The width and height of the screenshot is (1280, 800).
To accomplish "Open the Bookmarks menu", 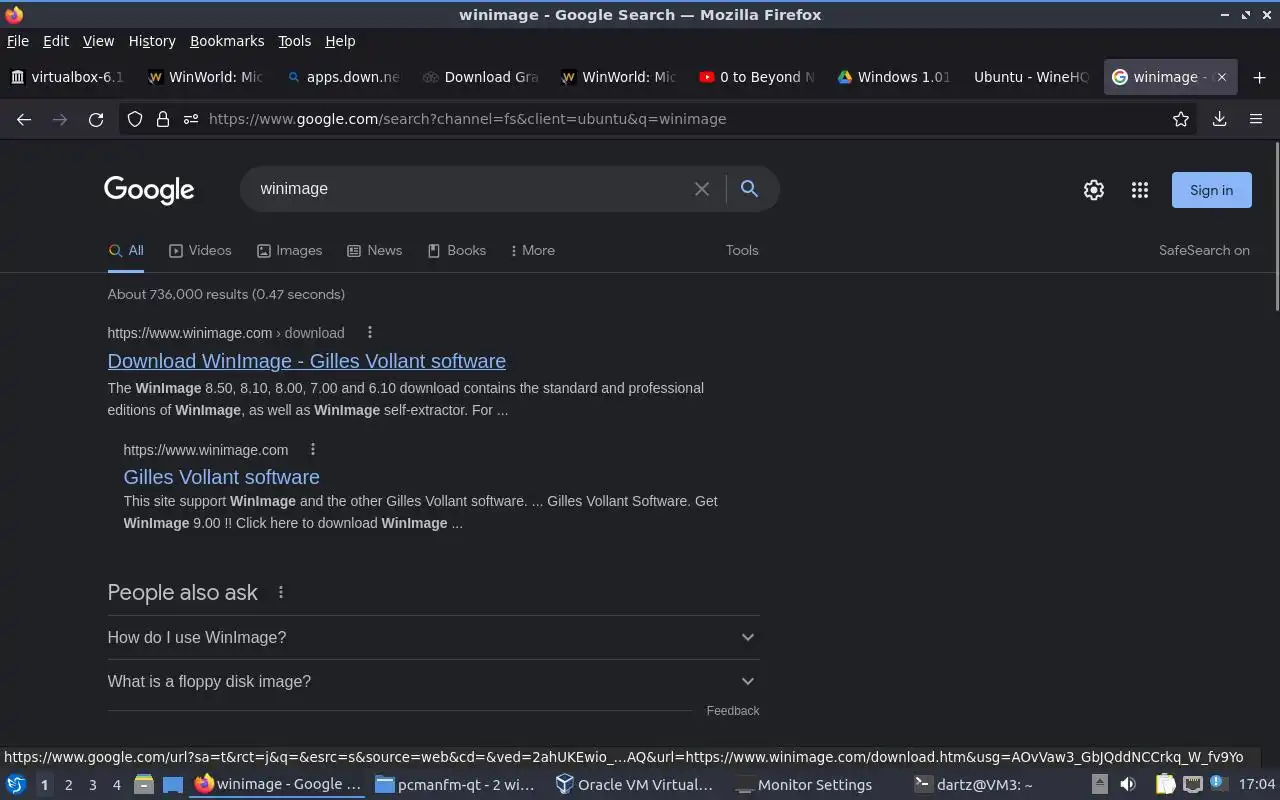I will tap(227, 41).
